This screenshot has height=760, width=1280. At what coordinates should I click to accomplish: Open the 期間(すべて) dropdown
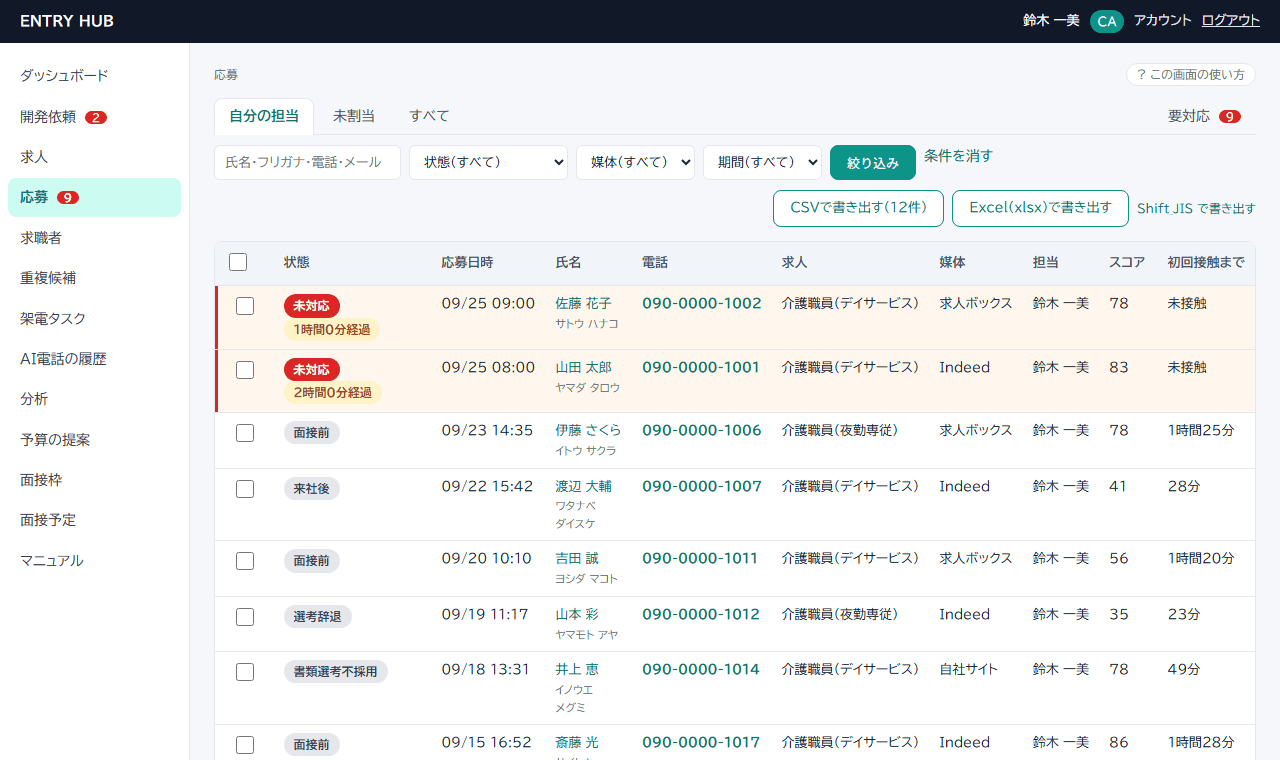click(762, 162)
